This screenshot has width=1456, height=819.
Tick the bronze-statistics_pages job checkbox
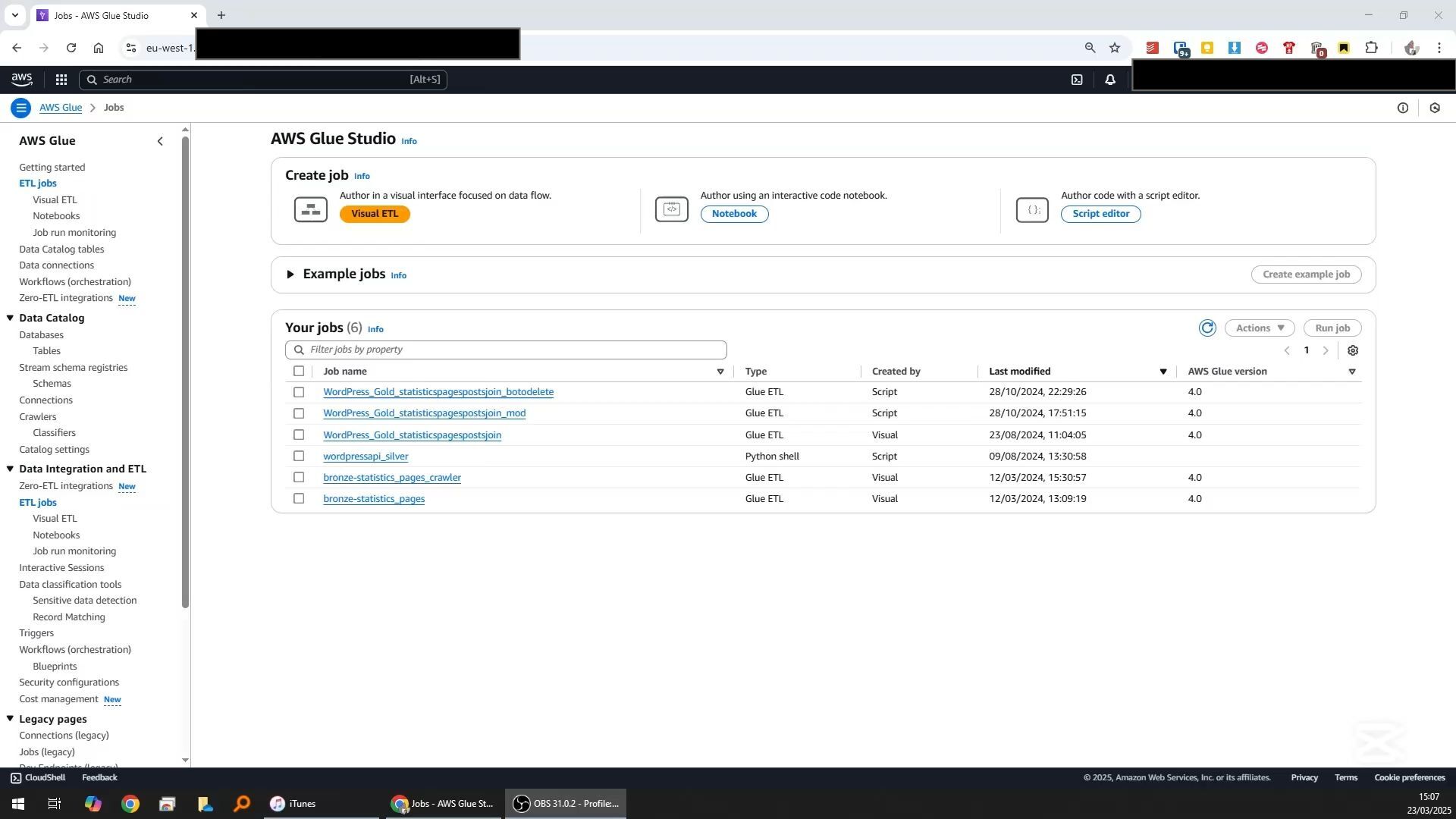click(x=299, y=499)
